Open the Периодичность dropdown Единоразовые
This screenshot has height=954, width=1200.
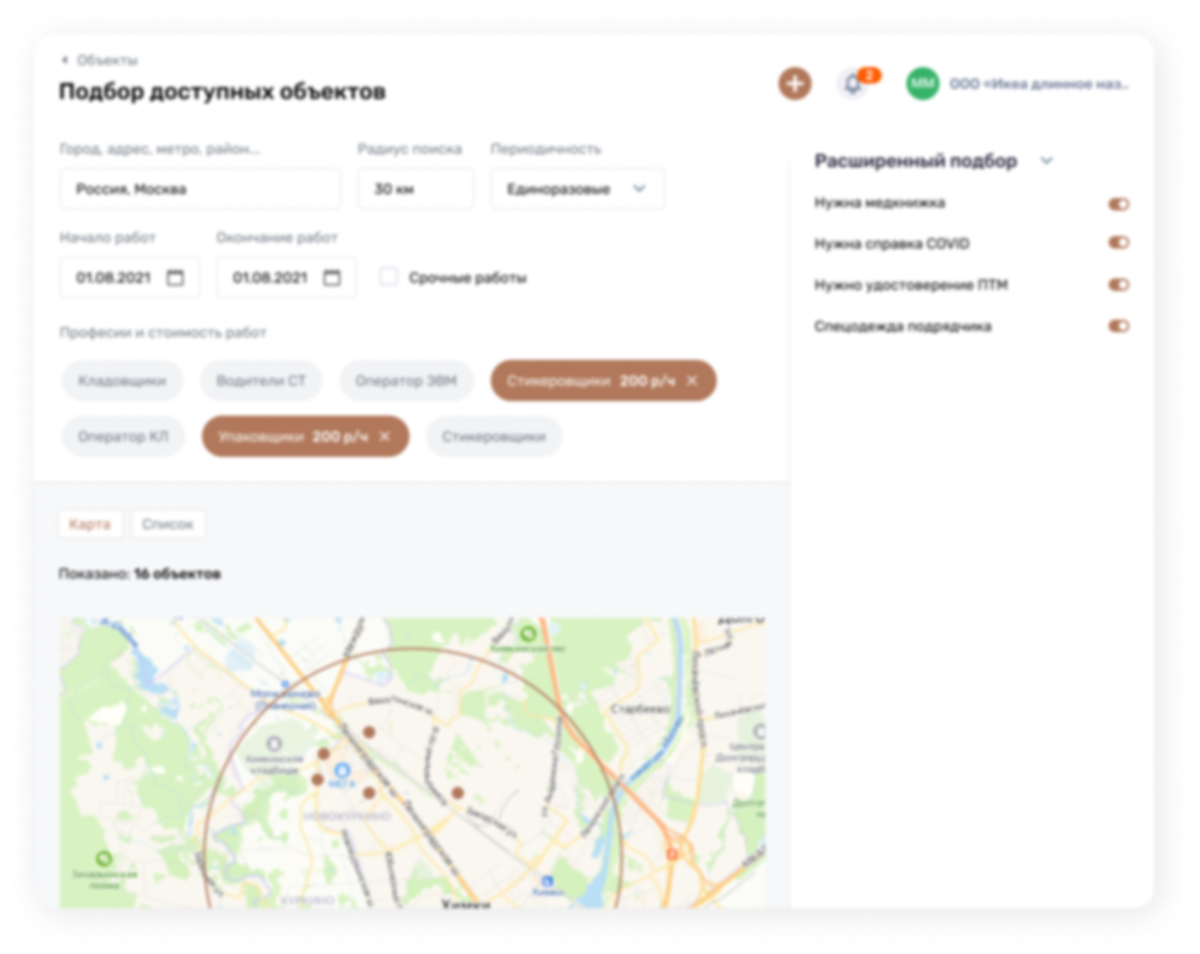pyautogui.click(x=577, y=188)
